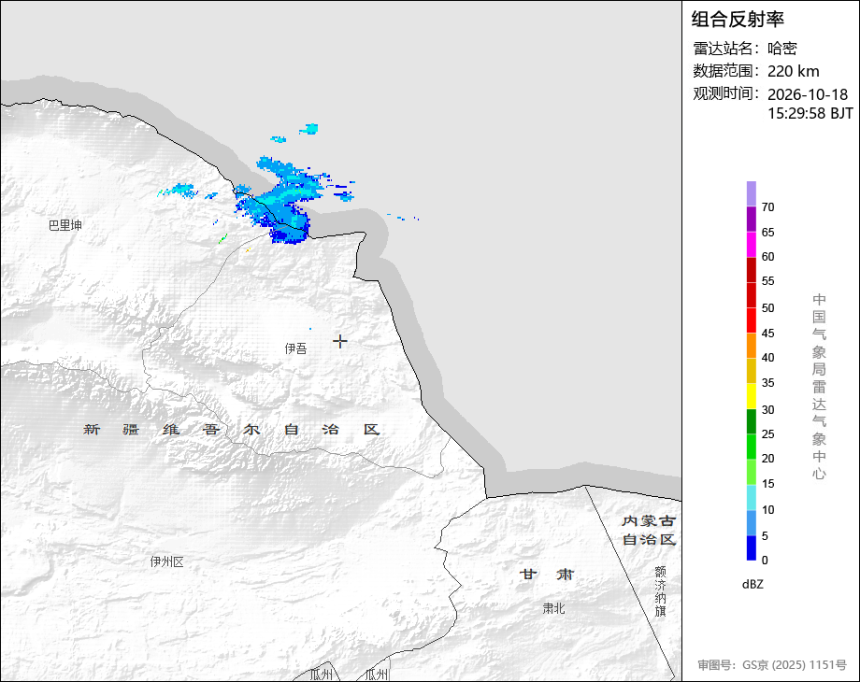Click the legend value 70
The height and width of the screenshot is (682, 860).
(768, 207)
